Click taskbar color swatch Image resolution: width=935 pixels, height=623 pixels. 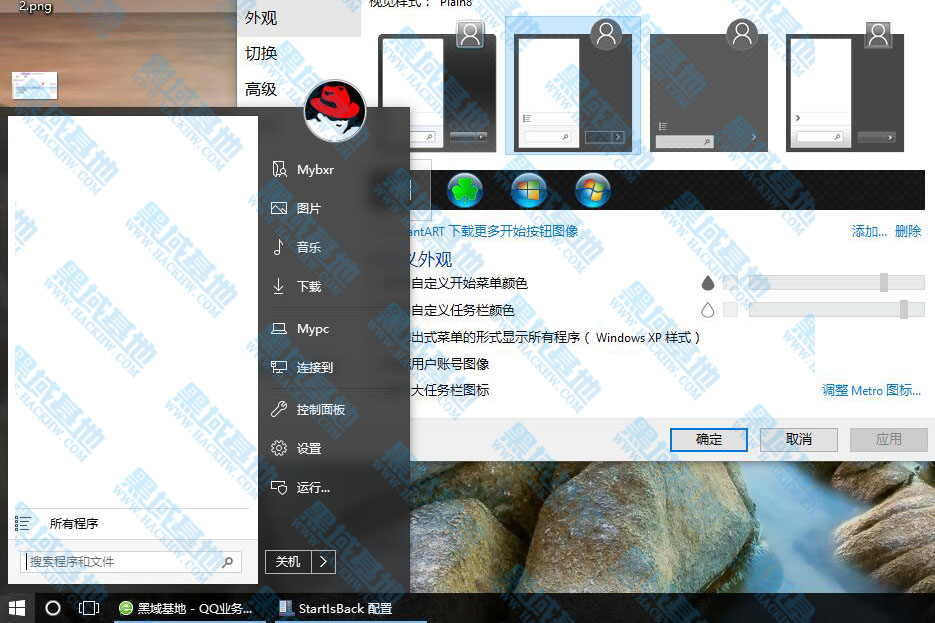click(x=730, y=309)
